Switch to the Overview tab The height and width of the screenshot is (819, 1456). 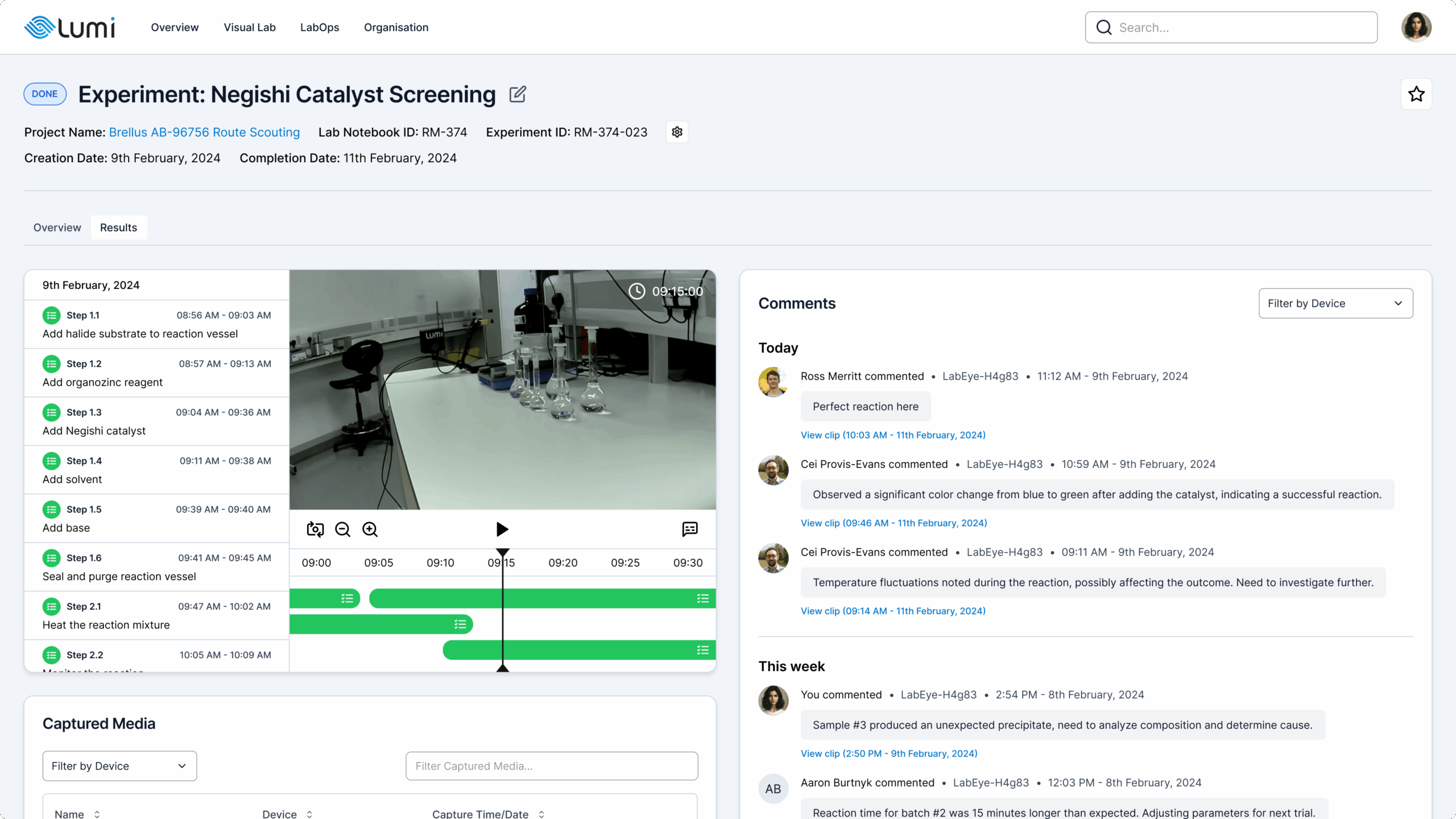57,227
